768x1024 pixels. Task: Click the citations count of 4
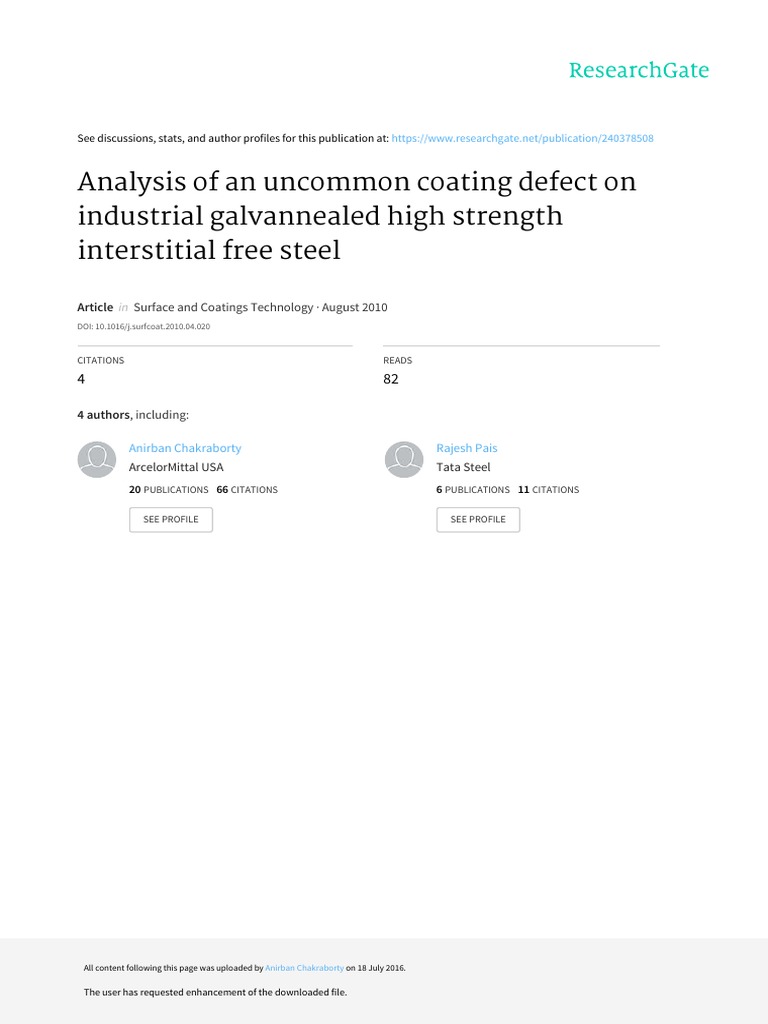point(82,379)
